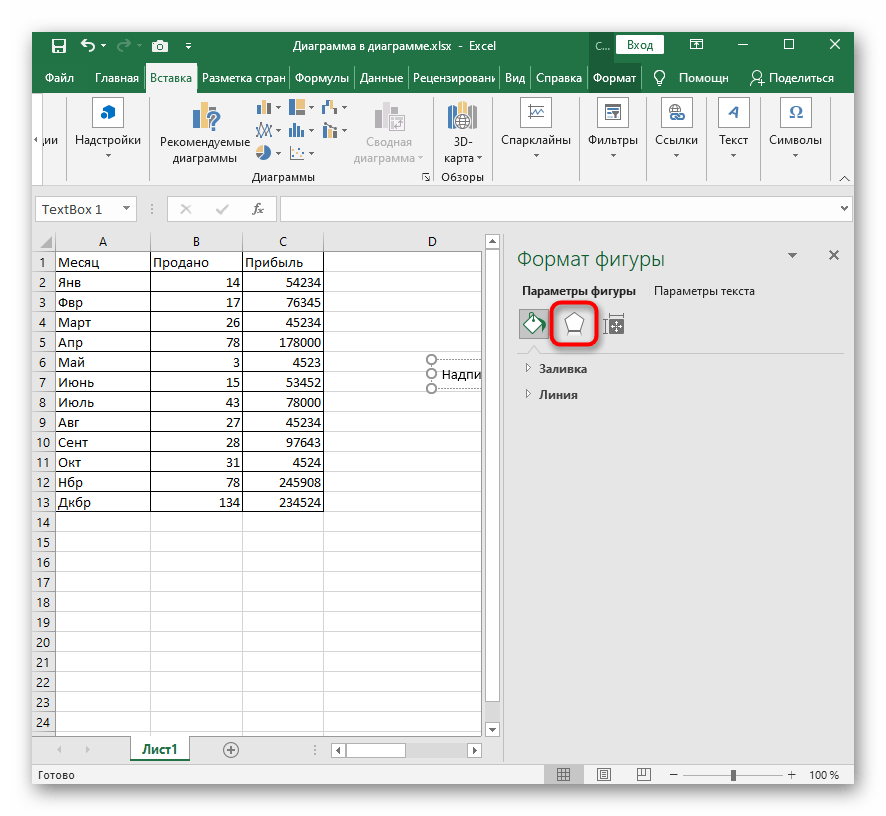Open the Sparklines (Спарклайны) group
The width and height of the screenshot is (886, 816).
coord(536,129)
